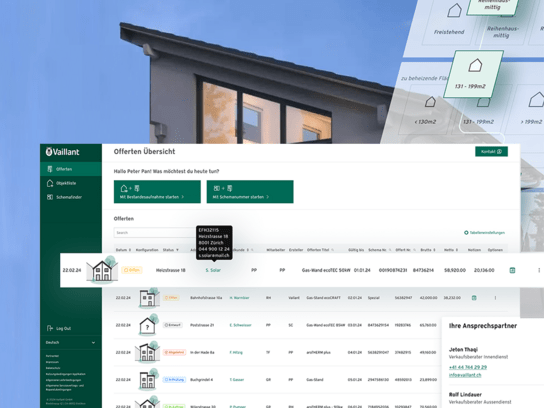
Task: Open the Offerten section in the sidebar
Action: coord(71,169)
